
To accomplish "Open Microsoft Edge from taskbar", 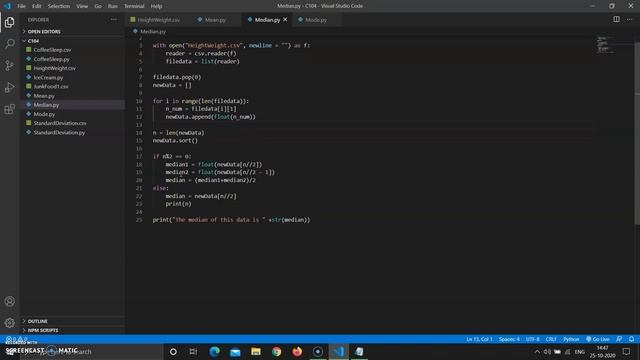I will [214, 351].
